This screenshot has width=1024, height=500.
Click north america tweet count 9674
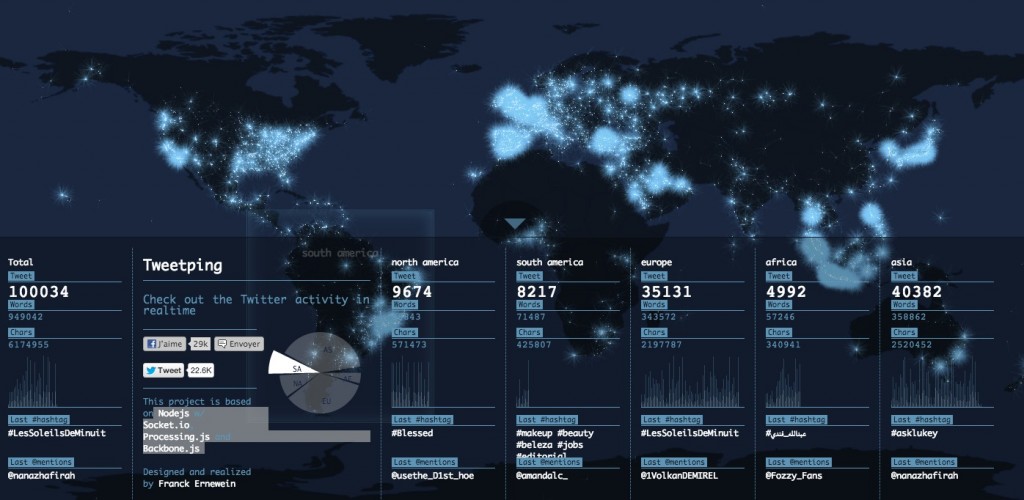point(411,292)
